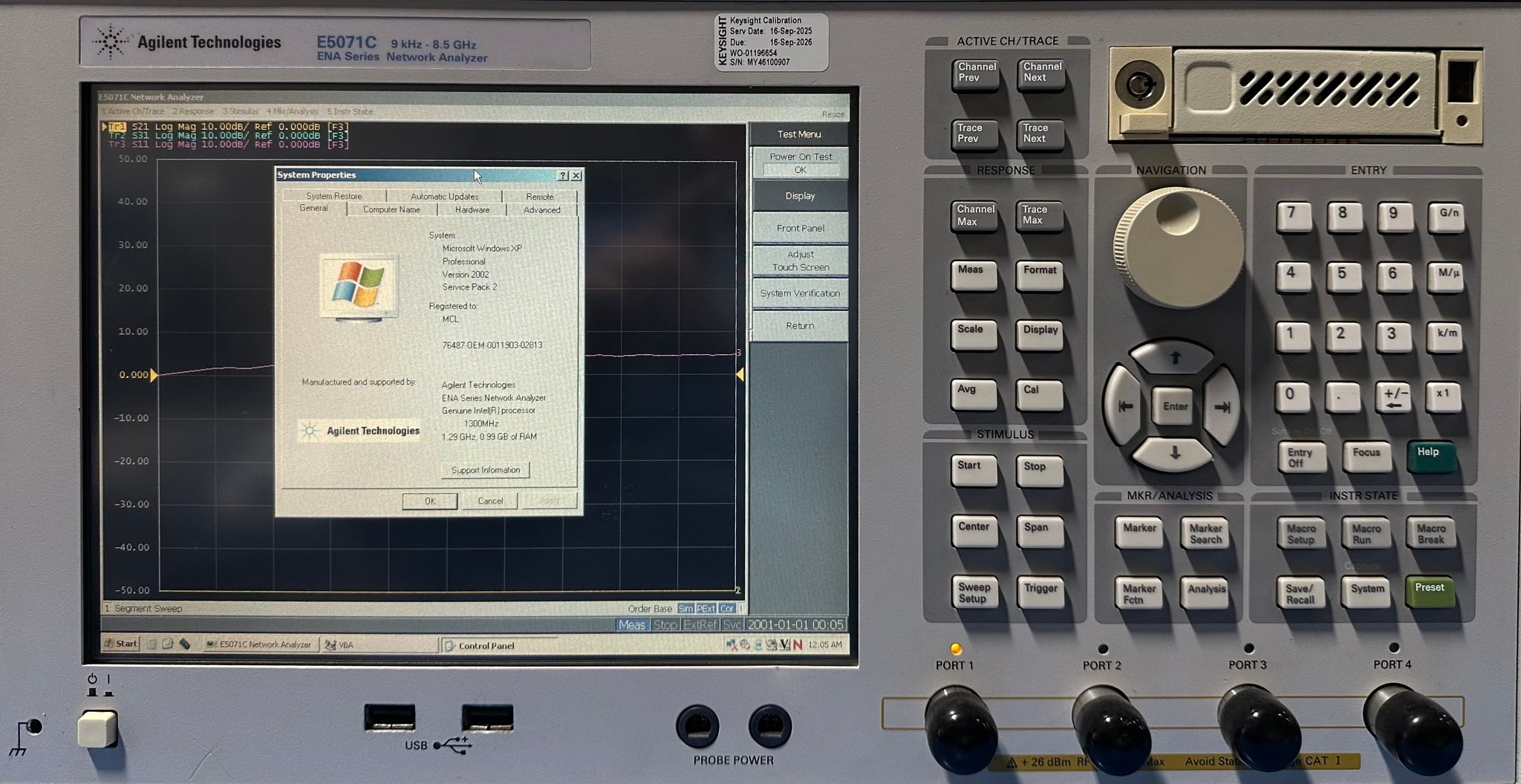Click third quick launch icon in taskbar
This screenshot has width=1521, height=784.
184,644
